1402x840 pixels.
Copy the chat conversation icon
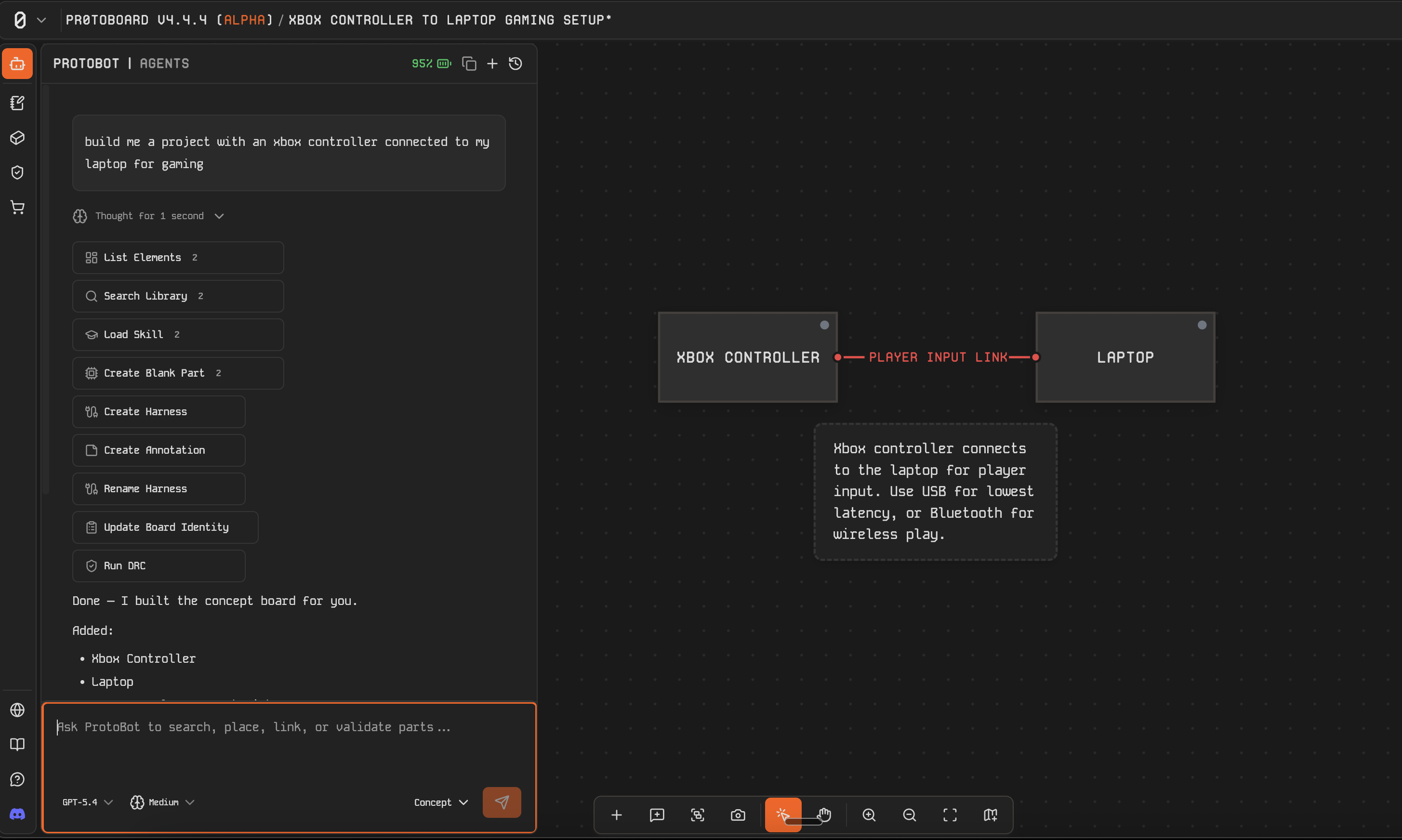click(x=469, y=64)
